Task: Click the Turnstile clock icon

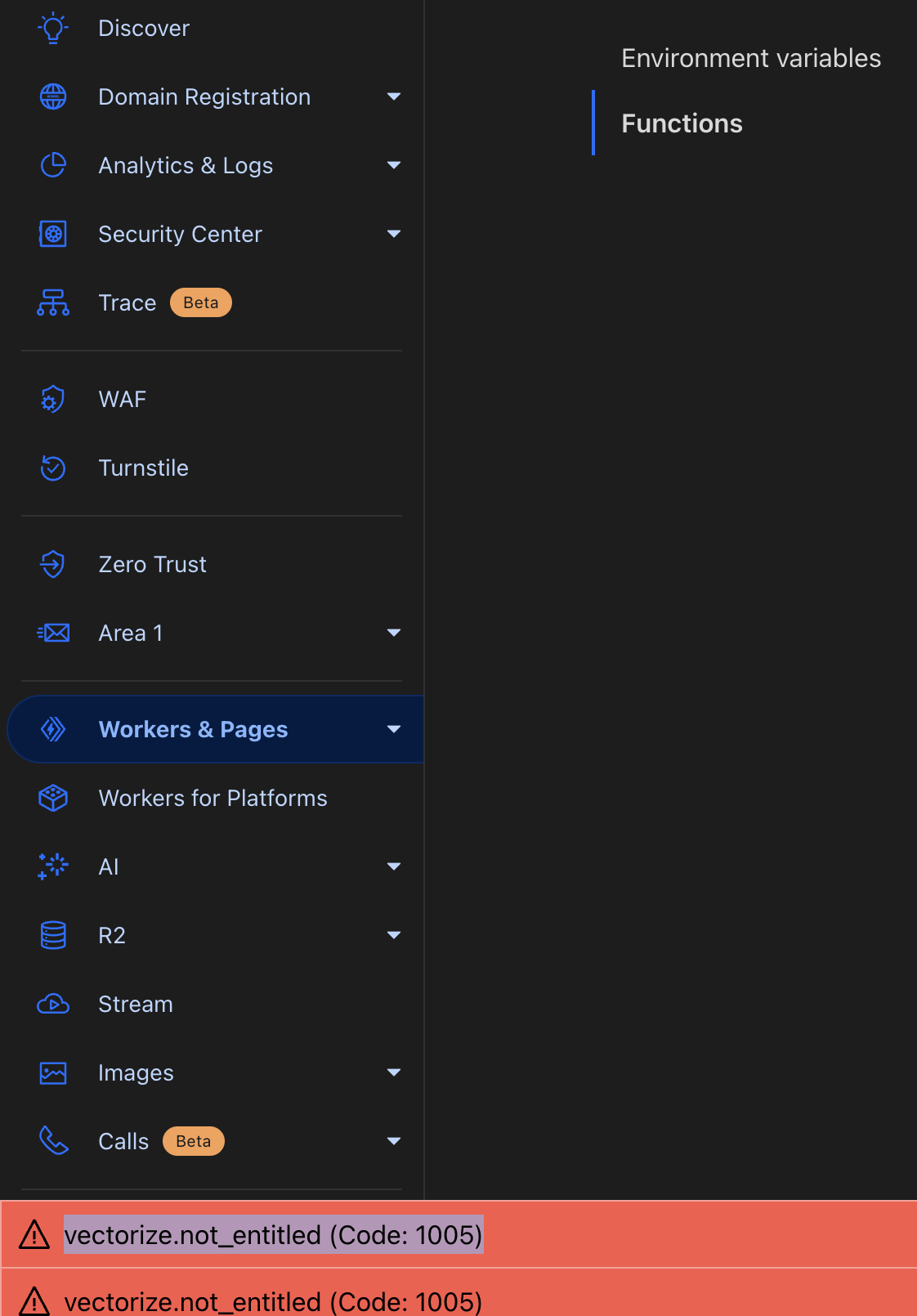Action: click(51, 468)
